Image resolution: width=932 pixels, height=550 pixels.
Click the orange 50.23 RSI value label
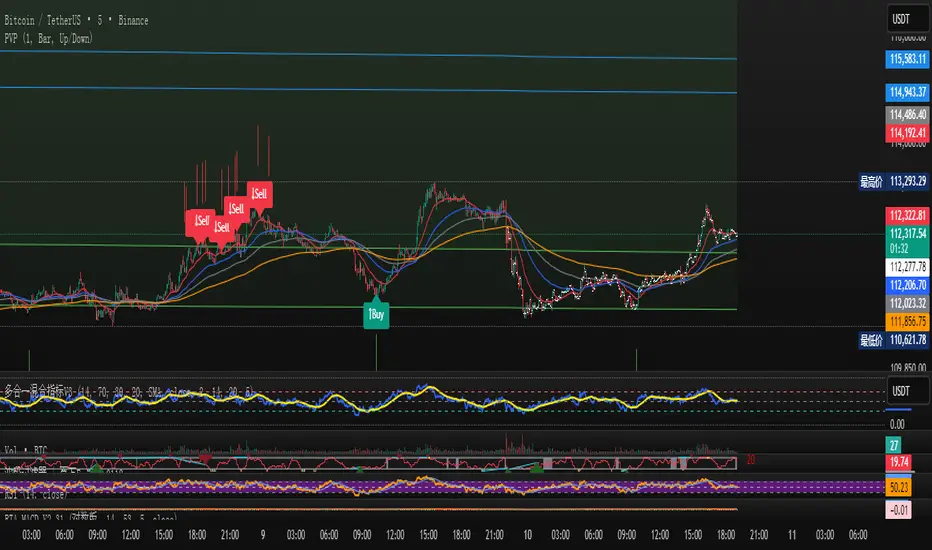click(x=899, y=488)
